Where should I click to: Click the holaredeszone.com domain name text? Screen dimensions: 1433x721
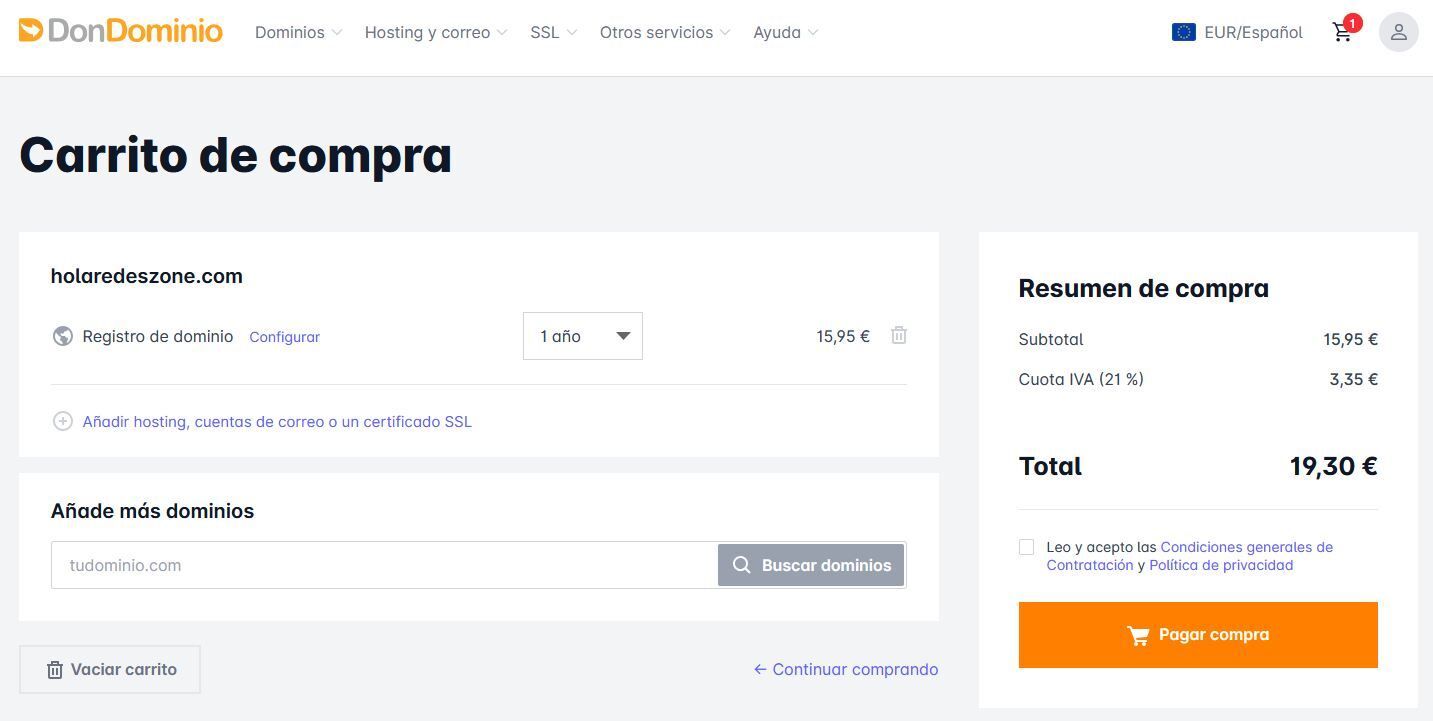[147, 276]
